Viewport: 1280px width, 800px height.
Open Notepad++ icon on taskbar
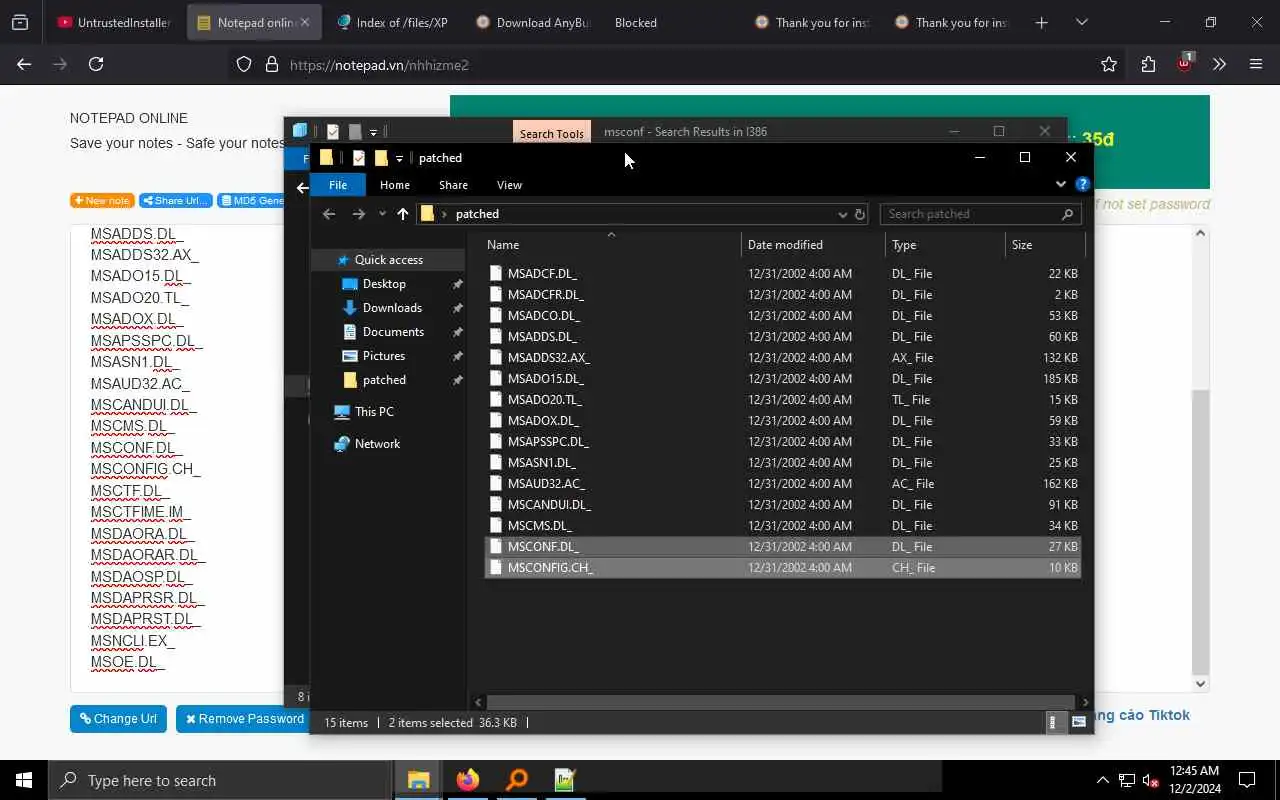565,780
